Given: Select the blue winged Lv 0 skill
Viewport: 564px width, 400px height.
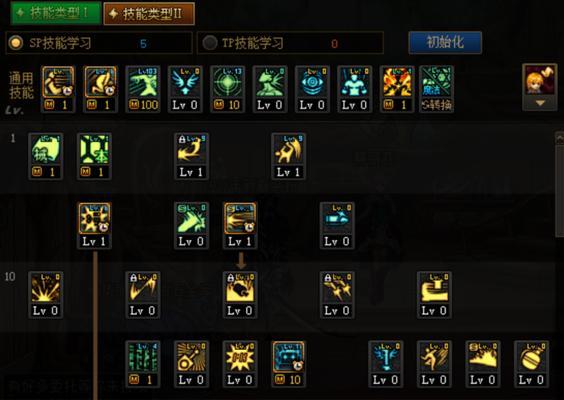Looking at the screenshot, I should coord(185,89).
